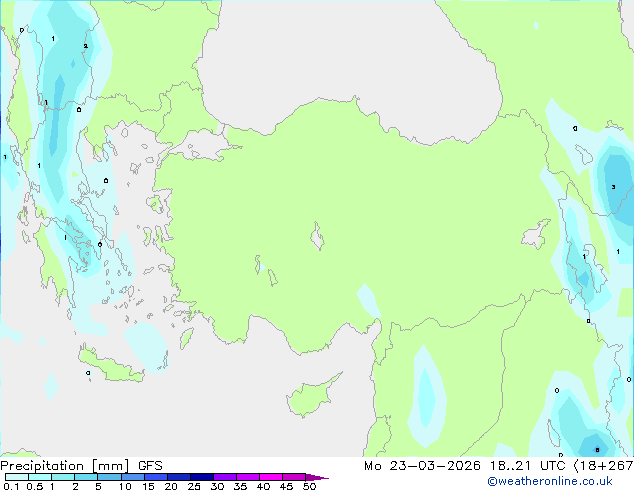Click Lake Van in eastern Turkey
This screenshot has height=490, width=634.
click(536, 234)
